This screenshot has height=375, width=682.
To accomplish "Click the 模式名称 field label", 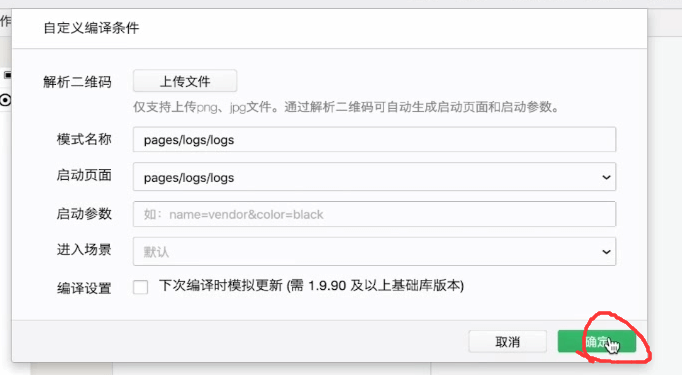I will tap(84, 139).
